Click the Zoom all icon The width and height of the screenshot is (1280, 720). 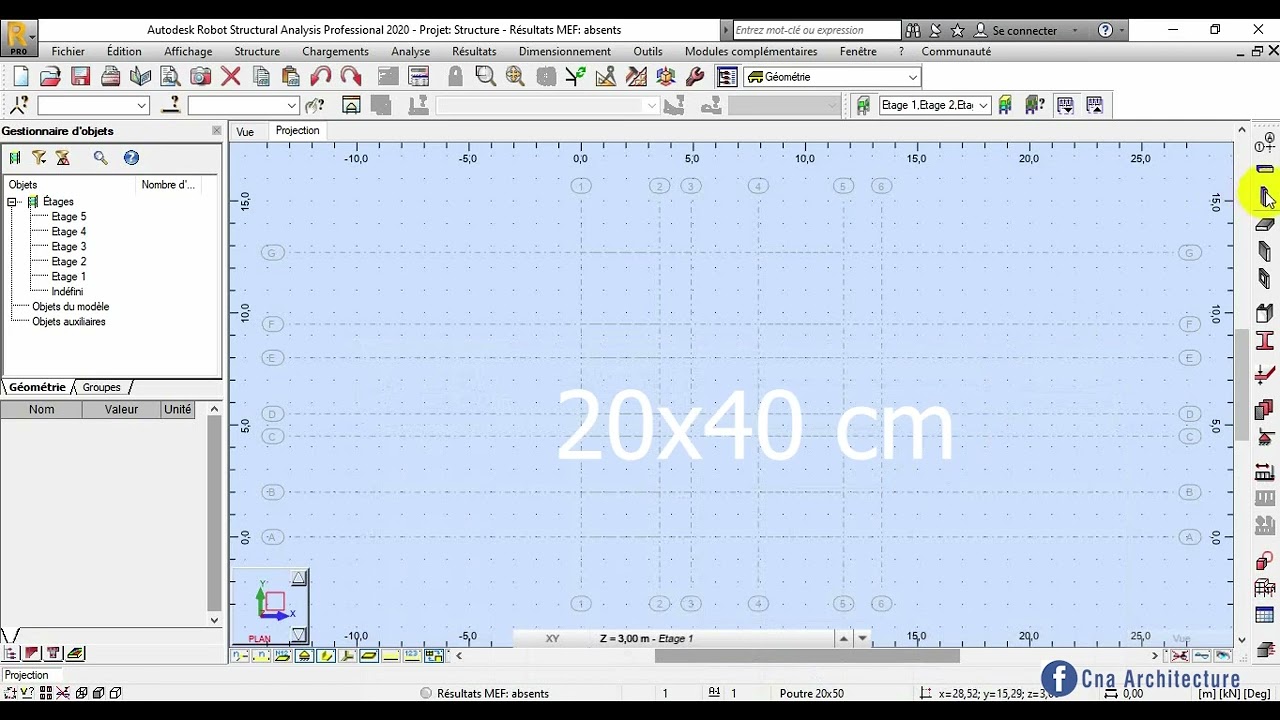click(516, 76)
